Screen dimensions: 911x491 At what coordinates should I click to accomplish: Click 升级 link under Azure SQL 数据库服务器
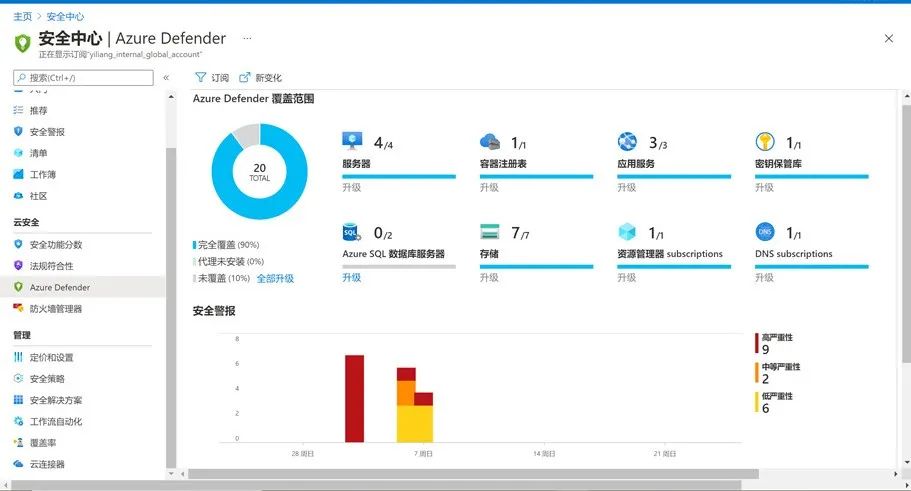352,277
